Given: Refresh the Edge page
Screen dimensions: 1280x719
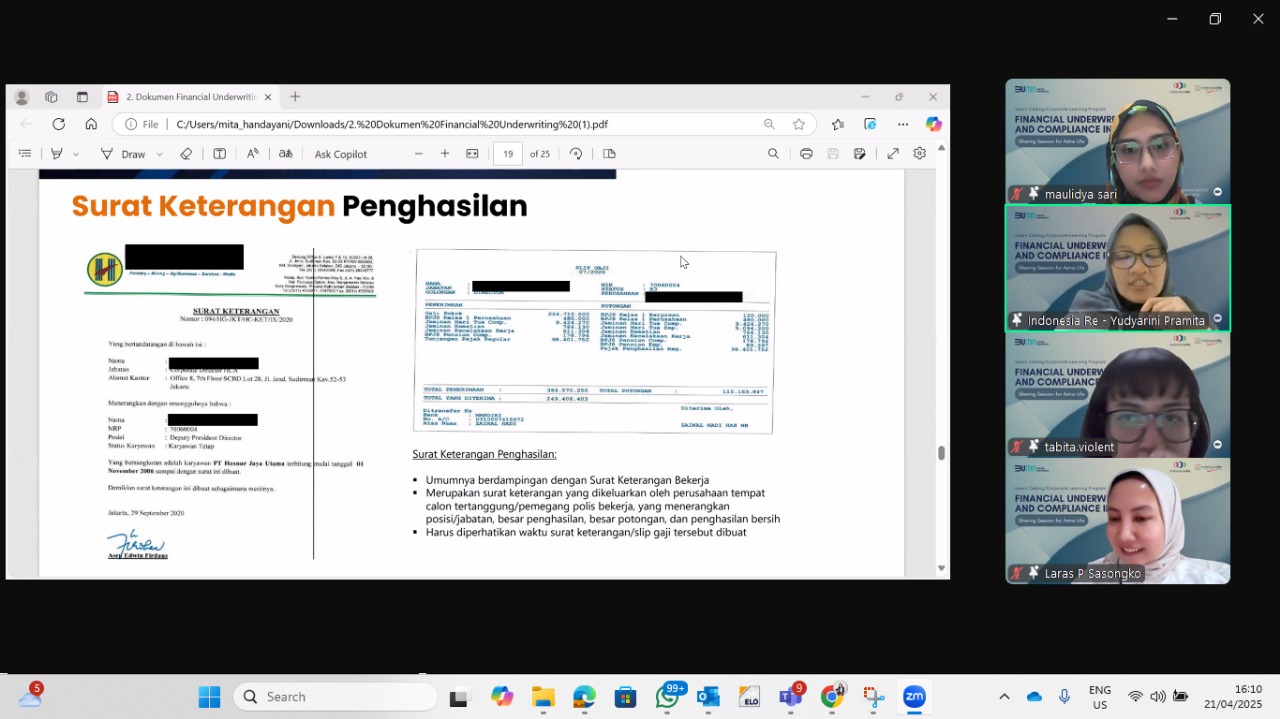Looking at the screenshot, I should pyautogui.click(x=59, y=124).
